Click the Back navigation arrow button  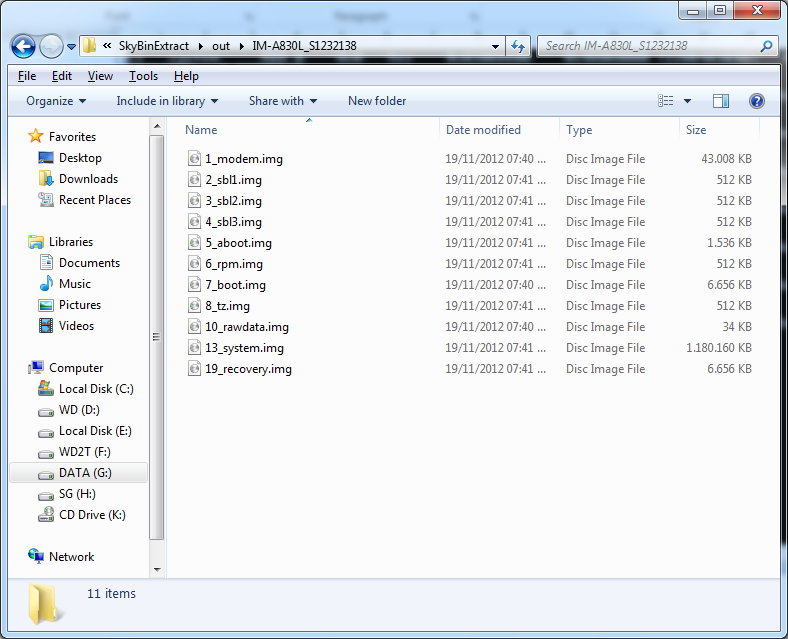click(23, 46)
